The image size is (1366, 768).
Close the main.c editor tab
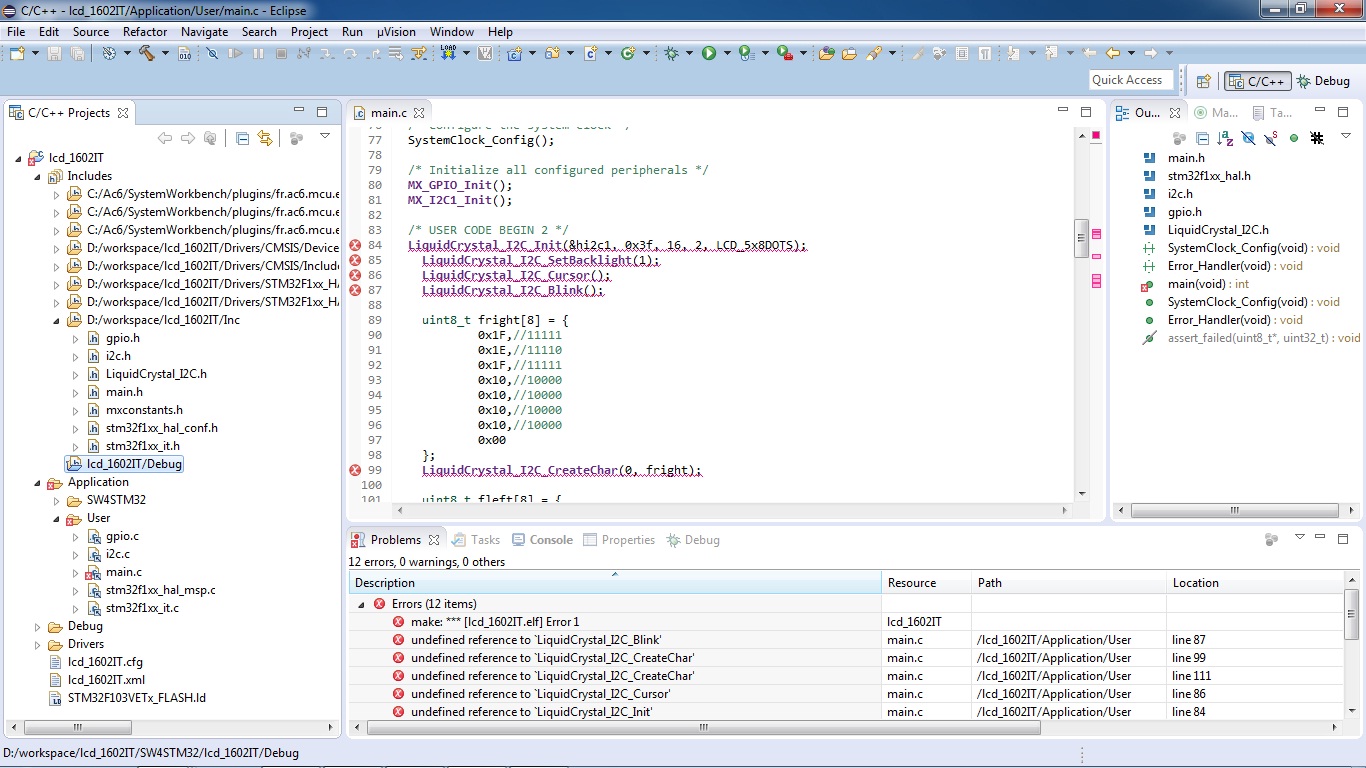pyautogui.click(x=419, y=113)
